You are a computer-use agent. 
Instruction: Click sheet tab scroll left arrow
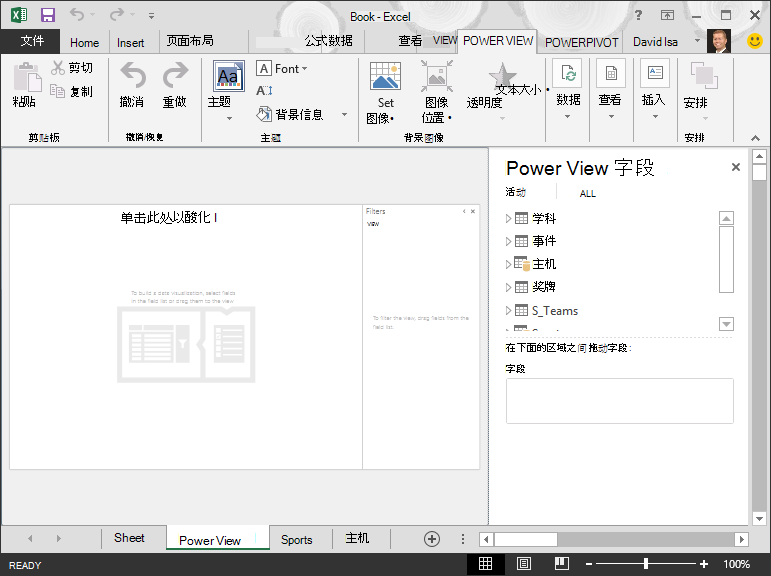(x=30, y=539)
